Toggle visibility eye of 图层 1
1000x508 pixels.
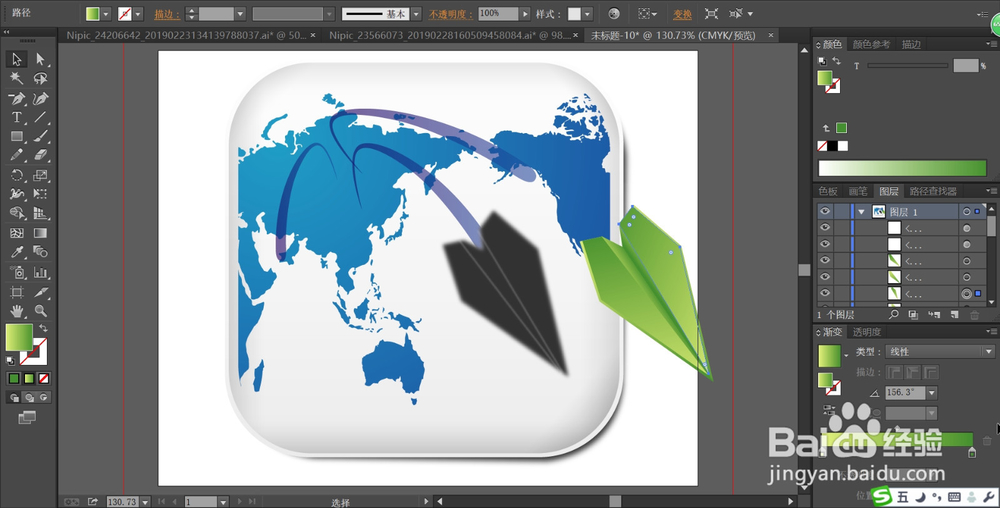(825, 211)
